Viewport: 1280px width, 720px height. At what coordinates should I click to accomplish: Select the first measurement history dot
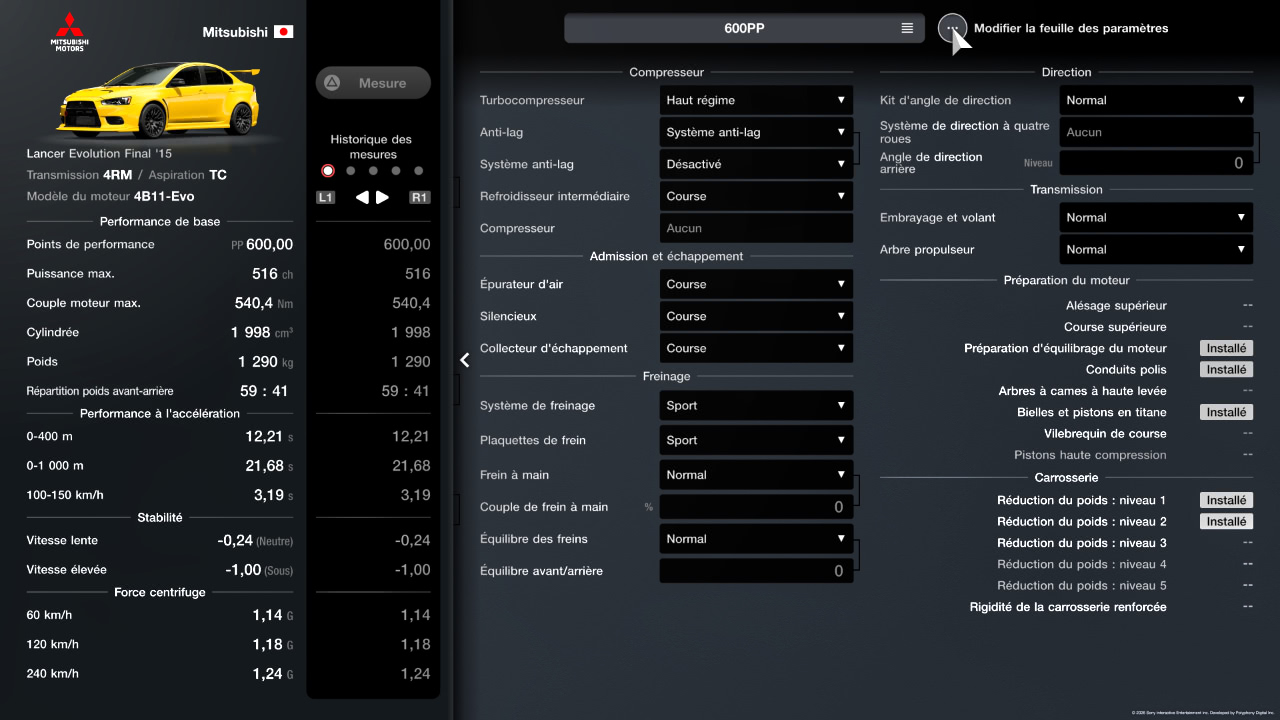(328, 171)
